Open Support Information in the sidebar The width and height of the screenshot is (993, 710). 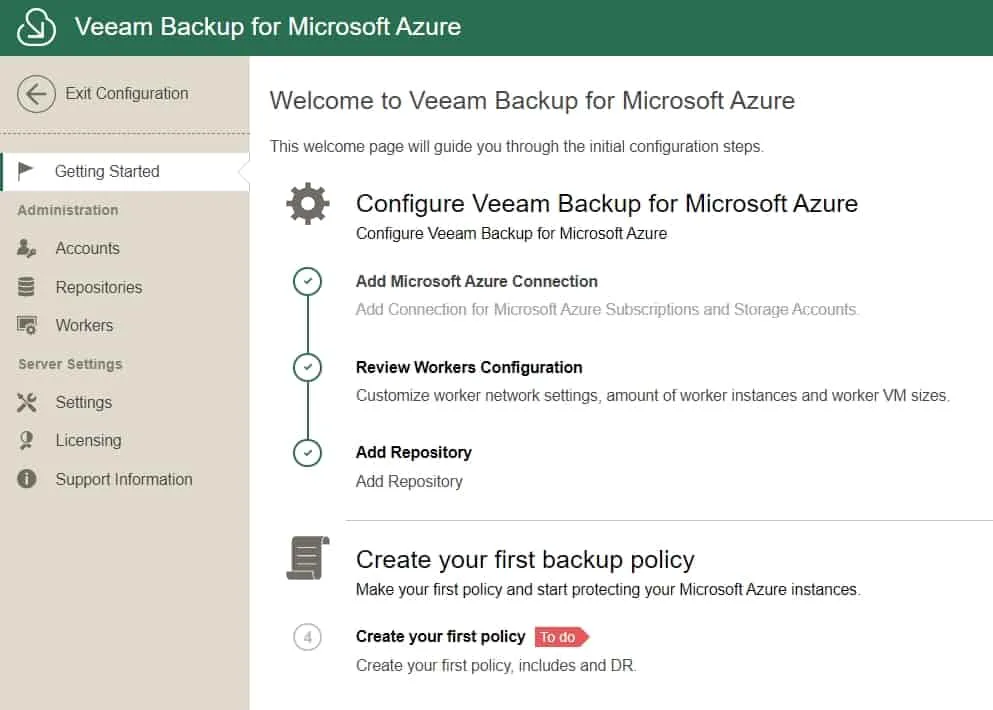pyautogui.click(x=123, y=479)
